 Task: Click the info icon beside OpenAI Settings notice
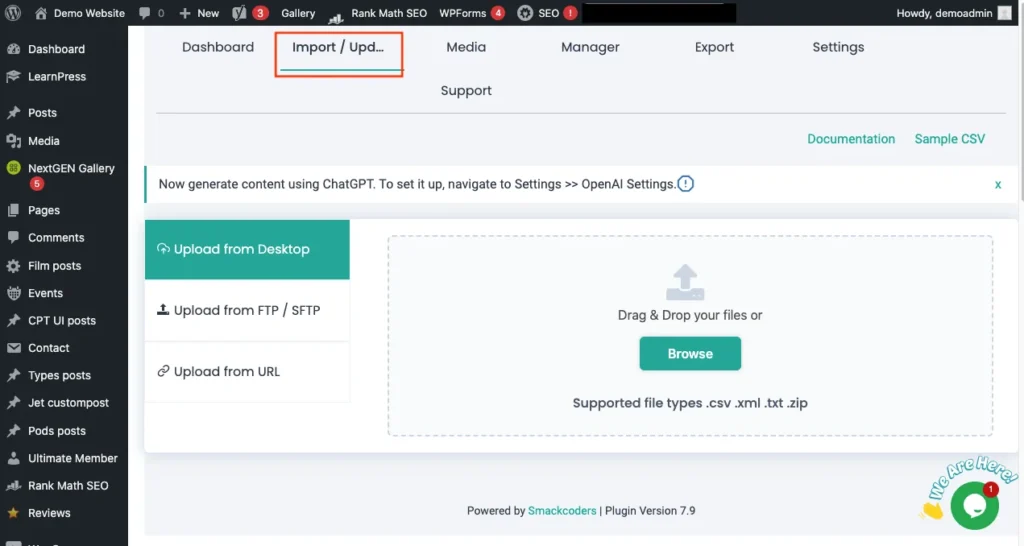pyautogui.click(x=685, y=184)
